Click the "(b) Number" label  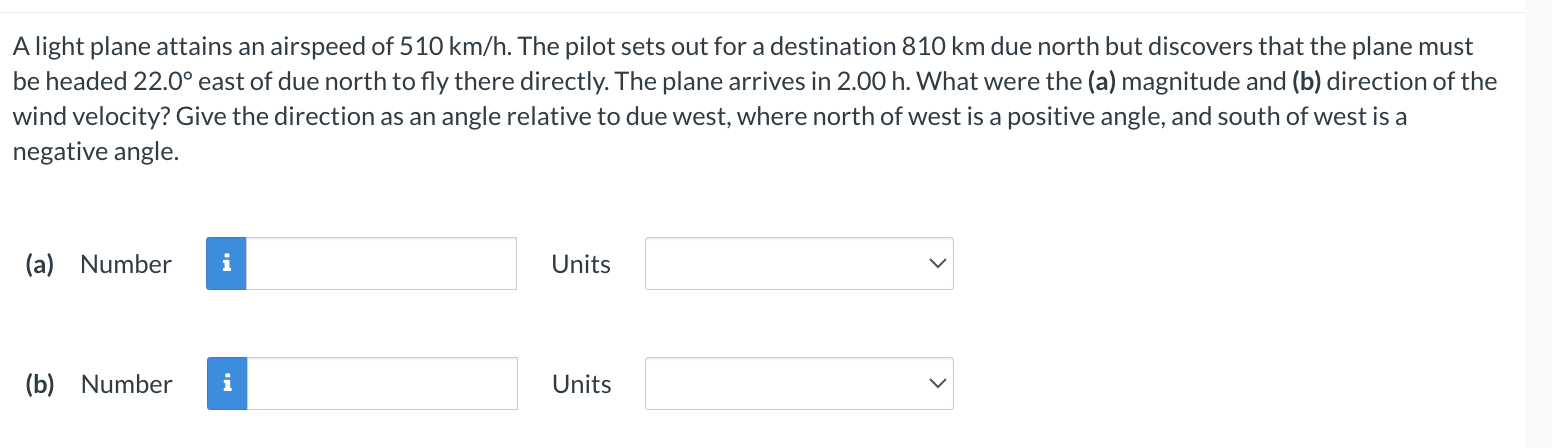click(x=98, y=384)
